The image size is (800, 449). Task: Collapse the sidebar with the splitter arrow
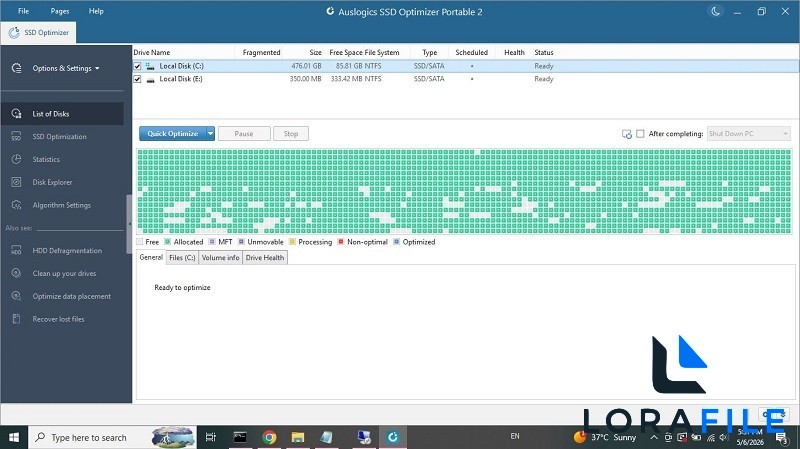(x=129, y=224)
